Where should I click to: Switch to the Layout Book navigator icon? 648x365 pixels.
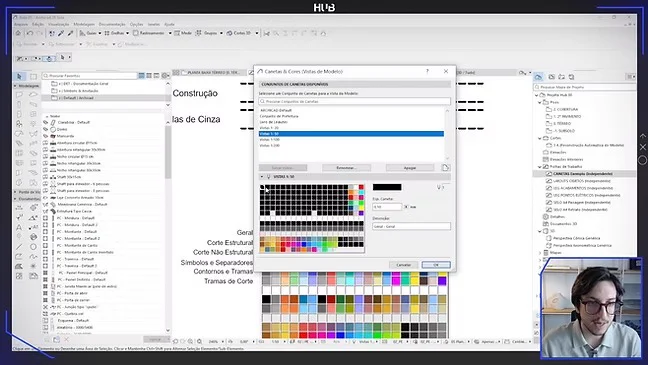point(561,77)
